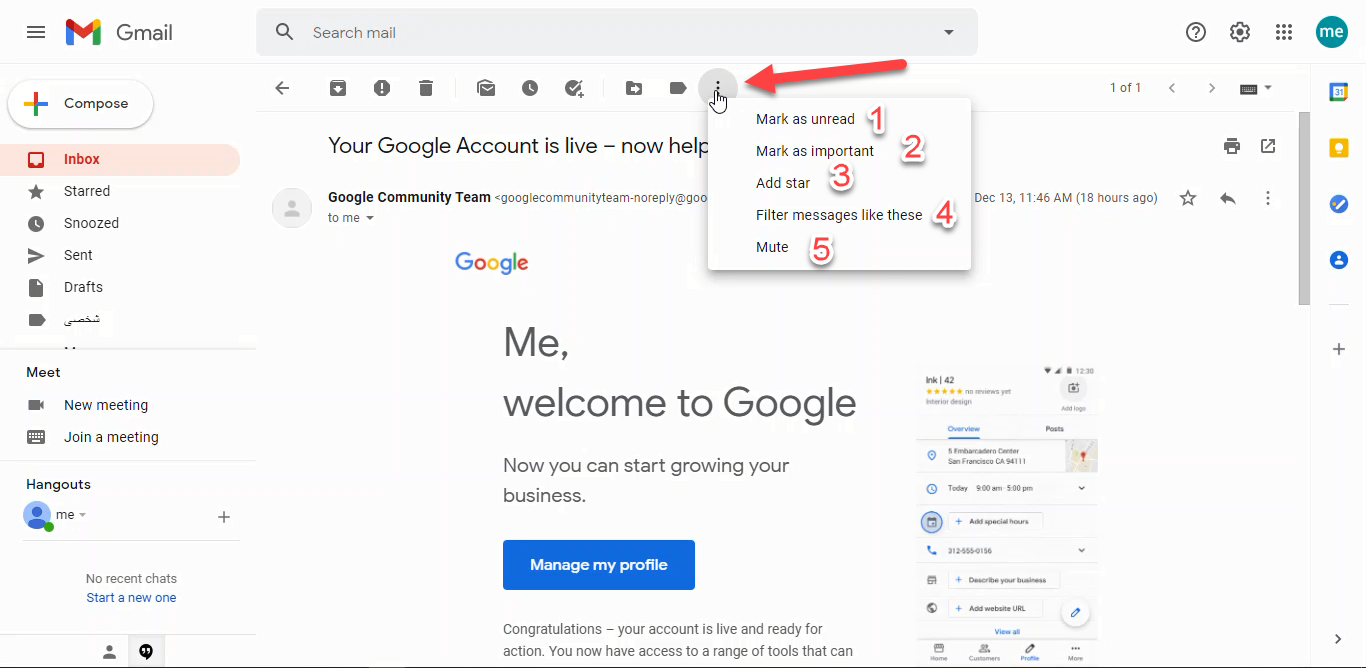Image resolution: width=1366 pixels, height=668 pixels.
Task: Click sender name Google Community Team
Action: [x=409, y=198]
